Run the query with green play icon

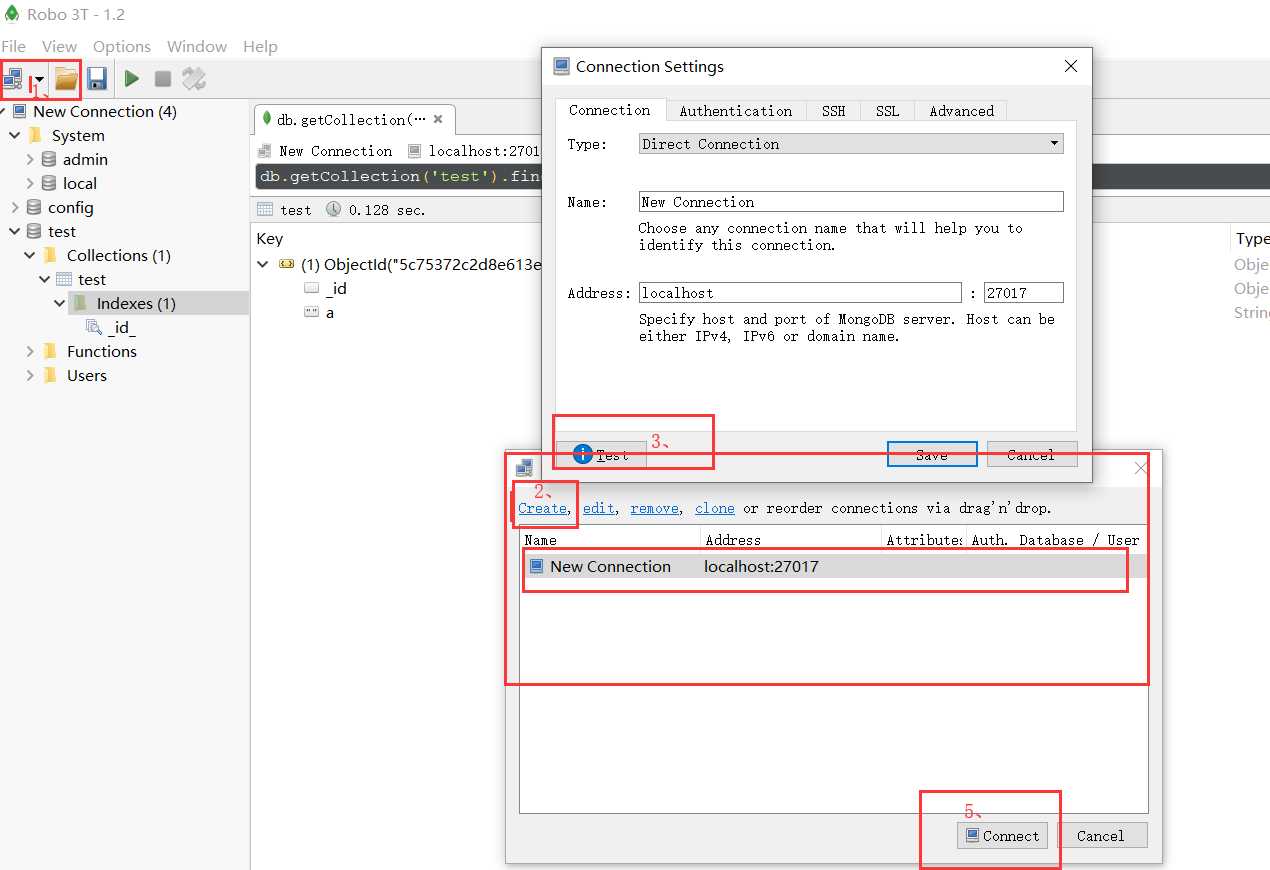(x=131, y=78)
